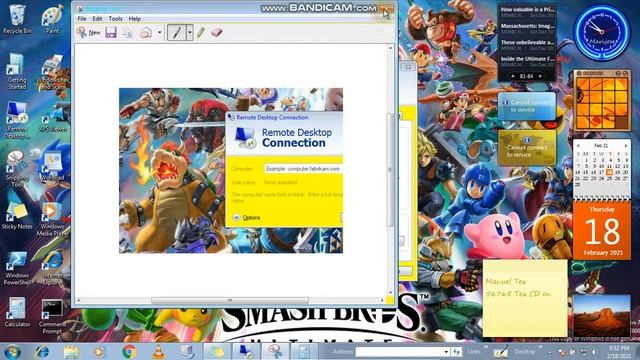The image size is (640, 360).
Task: Click calendar gadget next month arrow
Action: pos(626,146)
